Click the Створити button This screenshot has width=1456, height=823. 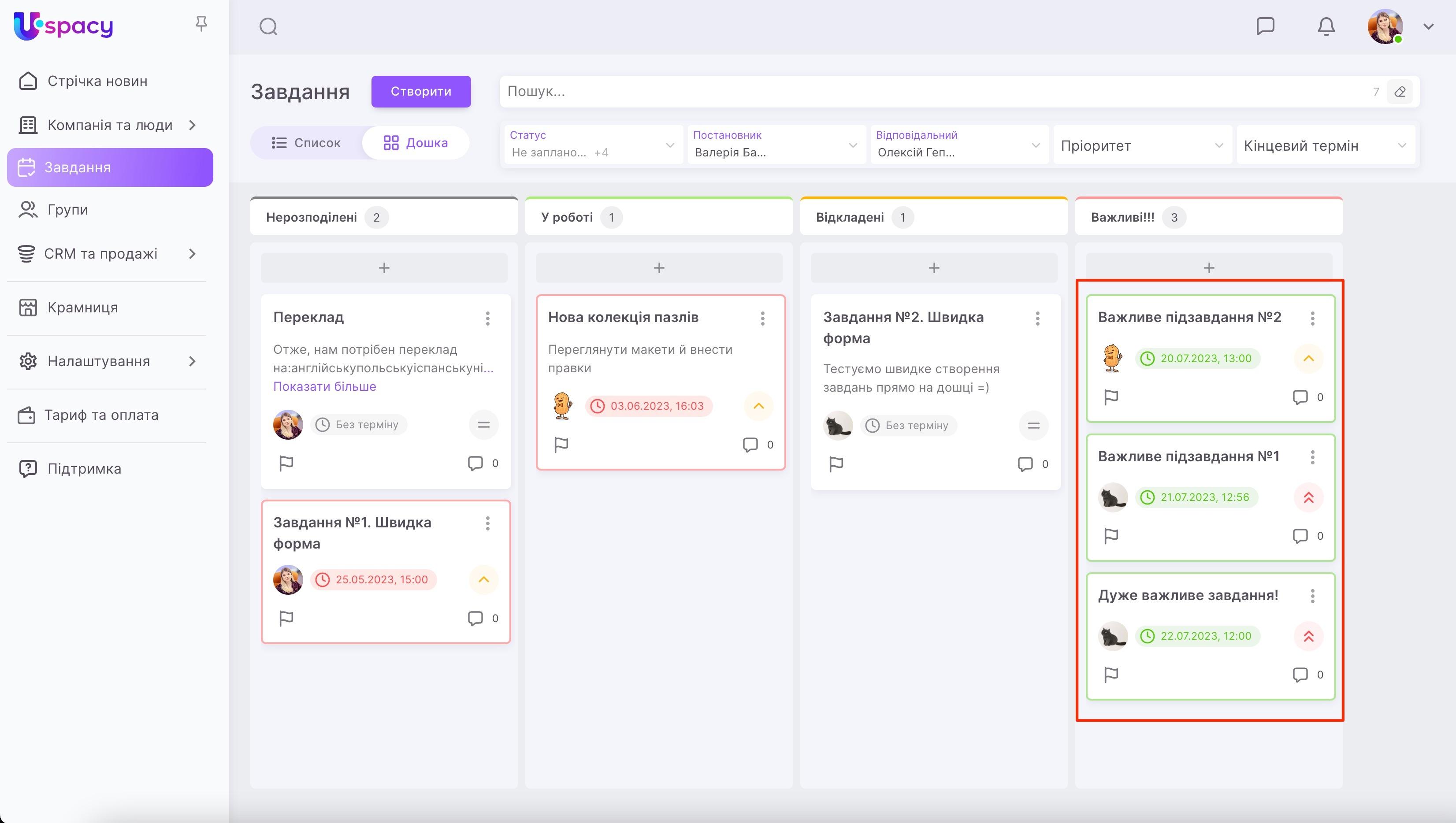(x=420, y=92)
